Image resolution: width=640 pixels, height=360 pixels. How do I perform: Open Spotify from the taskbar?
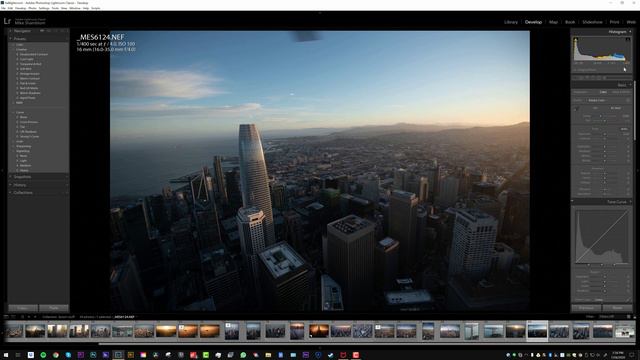point(43,355)
